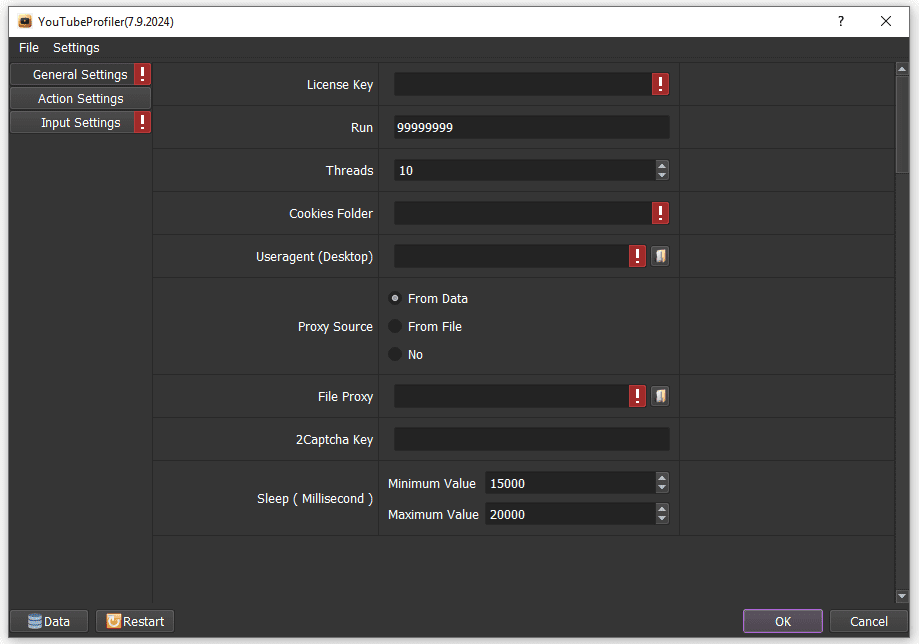
Task: Decrease the Sleep Minimum Value
Action: click(662, 488)
